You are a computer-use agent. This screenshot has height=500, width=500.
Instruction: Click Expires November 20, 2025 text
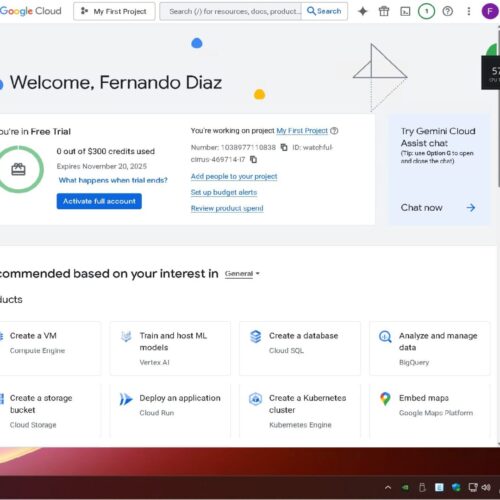pyautogui.click(x=102, y=166)
